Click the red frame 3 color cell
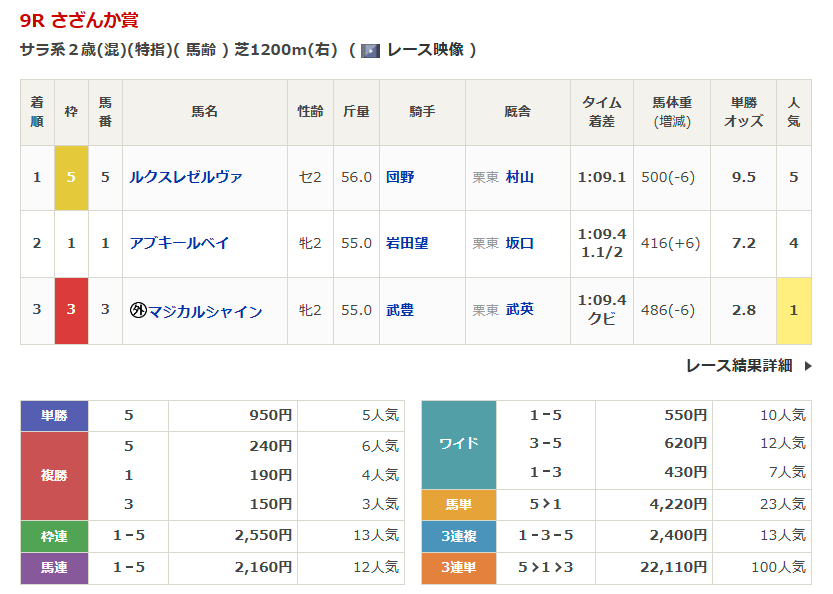 71,310
